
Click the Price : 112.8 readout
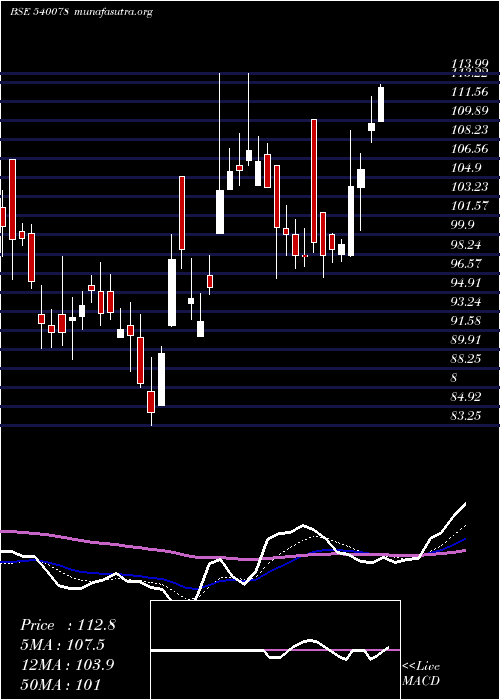(68, 625)
